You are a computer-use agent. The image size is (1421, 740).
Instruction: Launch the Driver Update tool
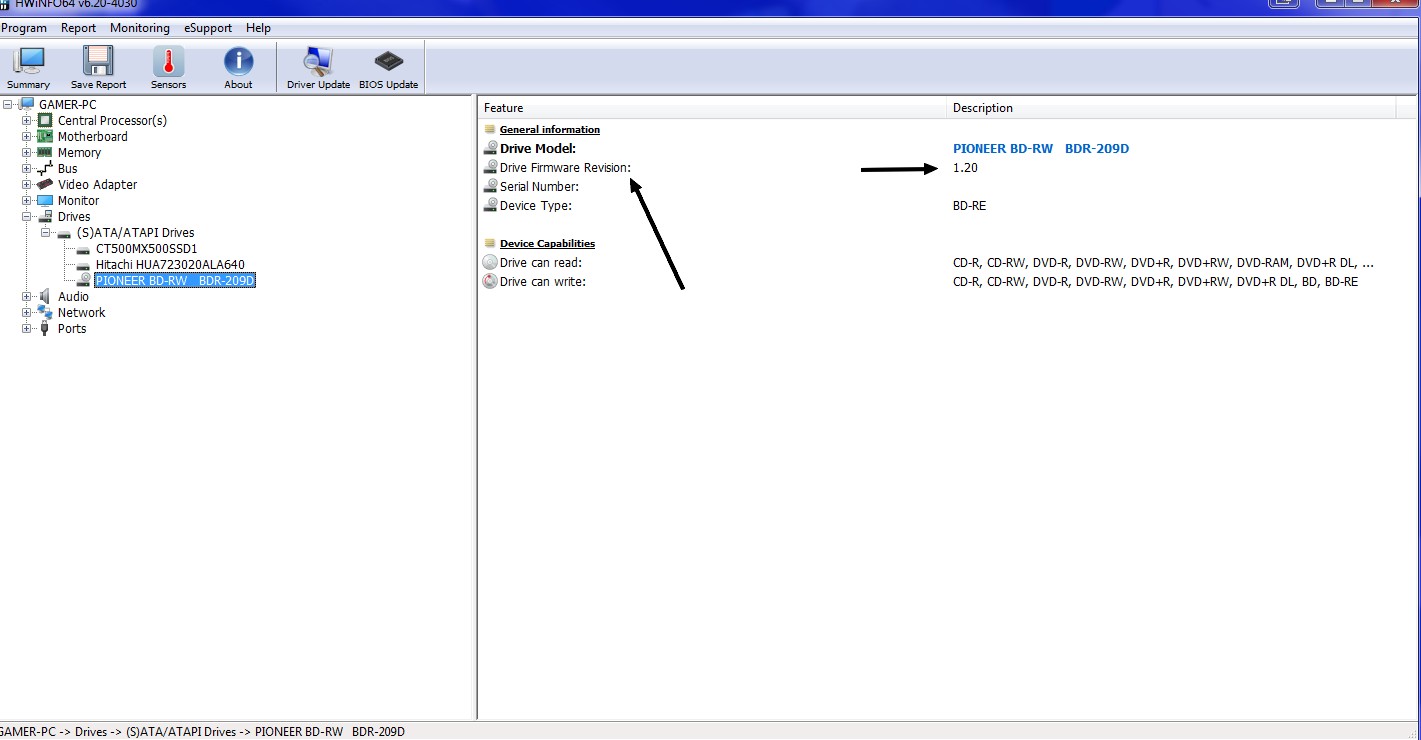[318, 68]
